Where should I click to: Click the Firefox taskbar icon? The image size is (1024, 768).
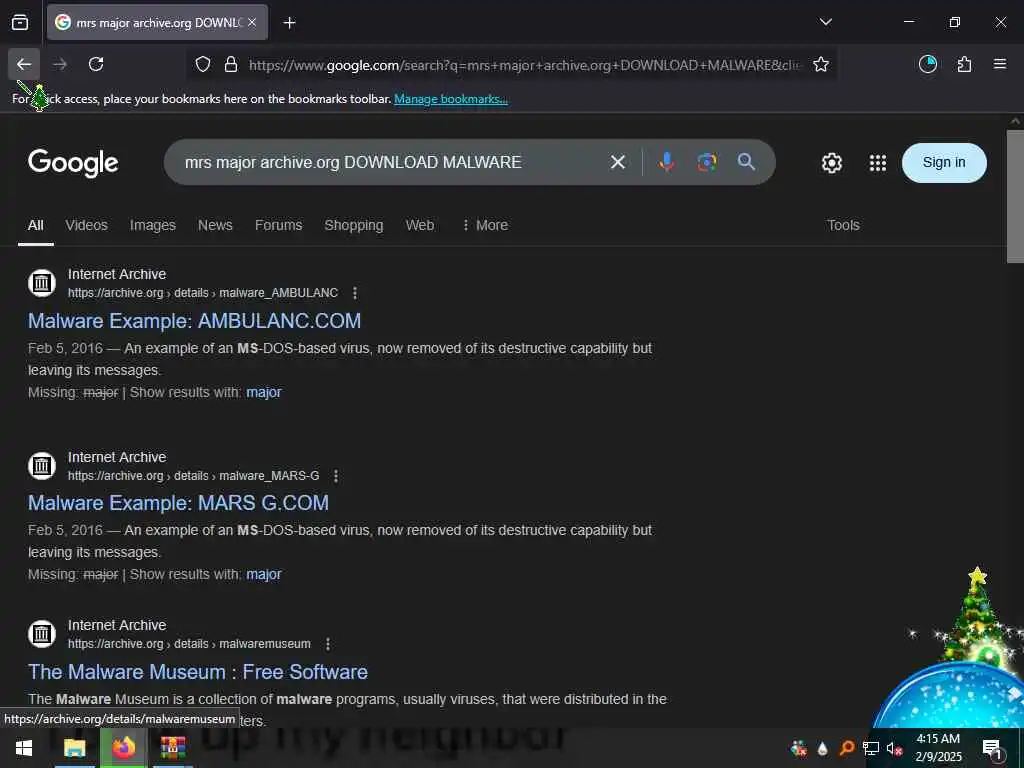[123, 748]
